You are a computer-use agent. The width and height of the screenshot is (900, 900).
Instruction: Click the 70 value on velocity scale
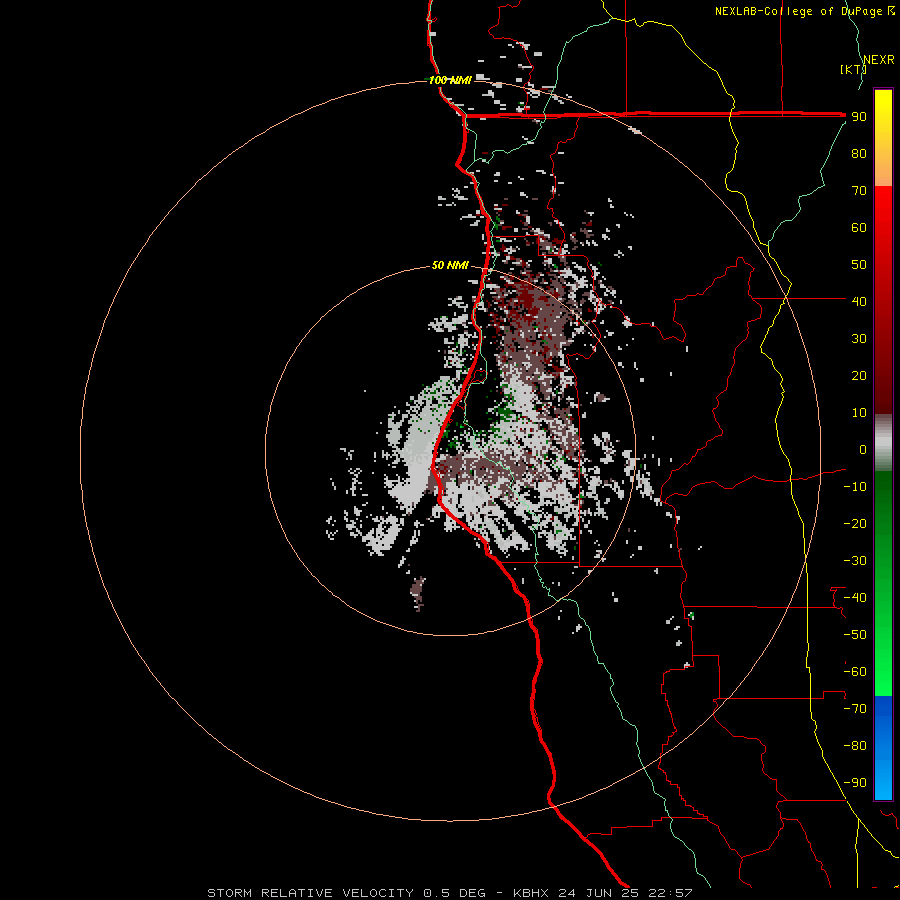(x=859, y=191)
